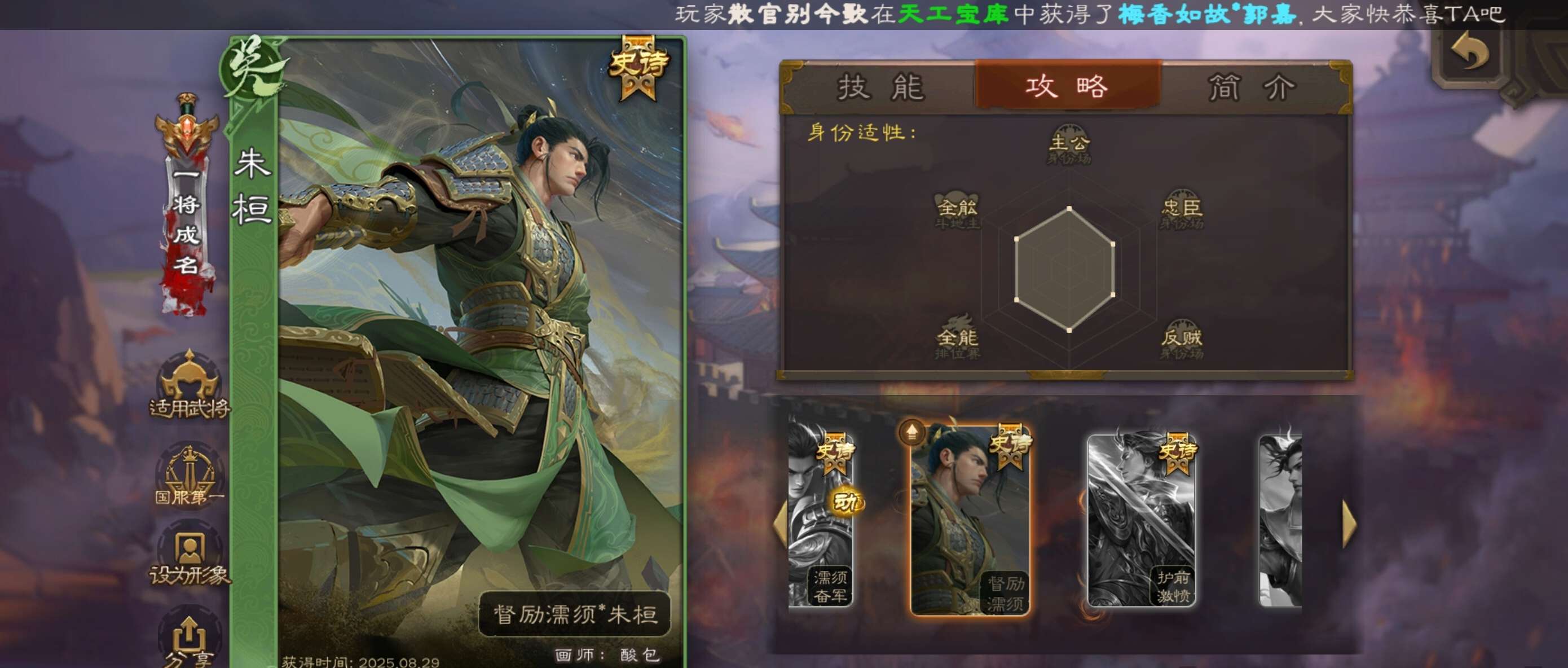Show previous skins with left arrow
Viewport: 1568px width, 668px height.
coord(779,523)
